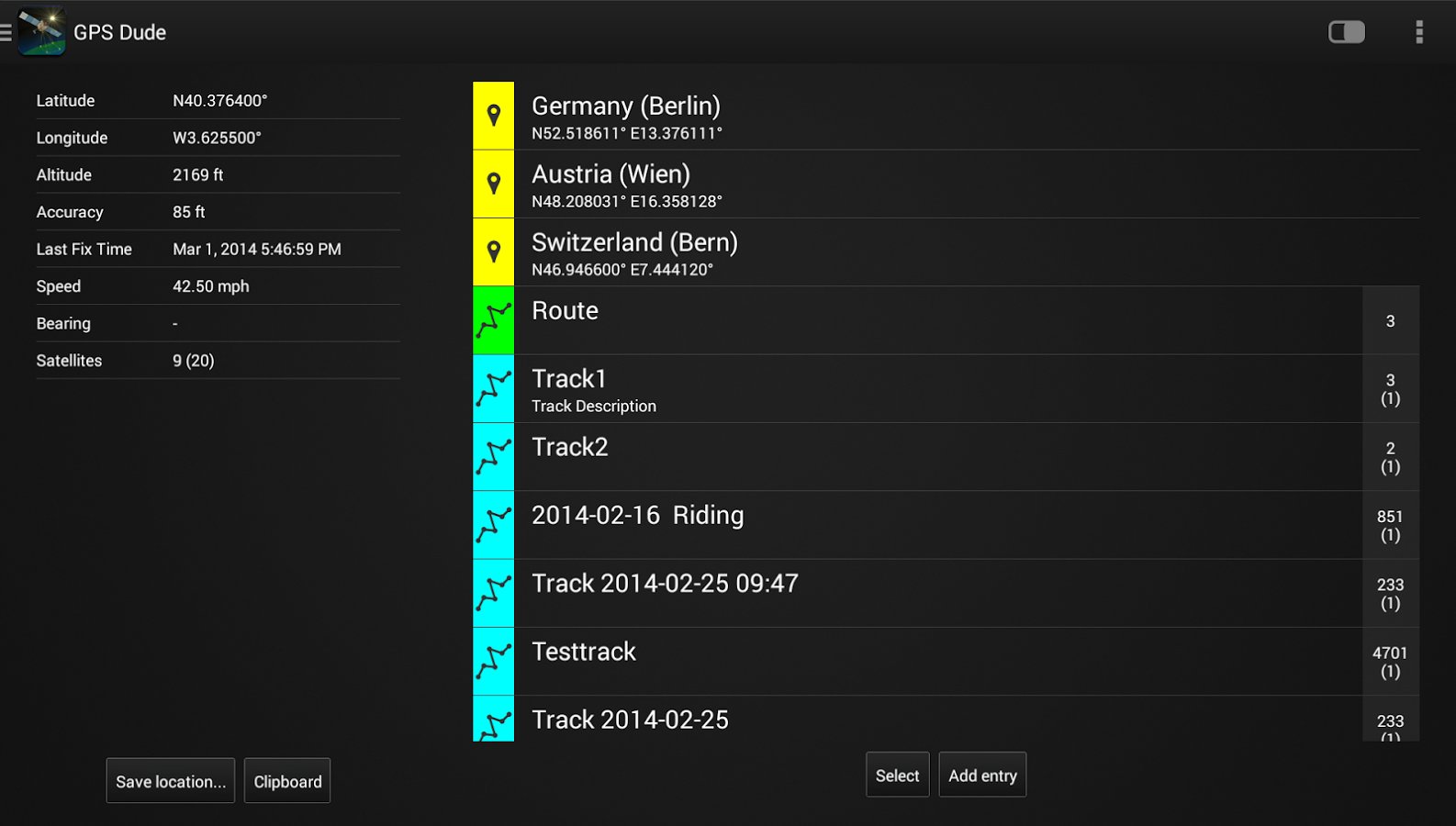Image resolution: width=1456 pixels, height=826 pixels.
Task: Open the Germany (Berlin) waypoint entry
Action: pos(946,116)
